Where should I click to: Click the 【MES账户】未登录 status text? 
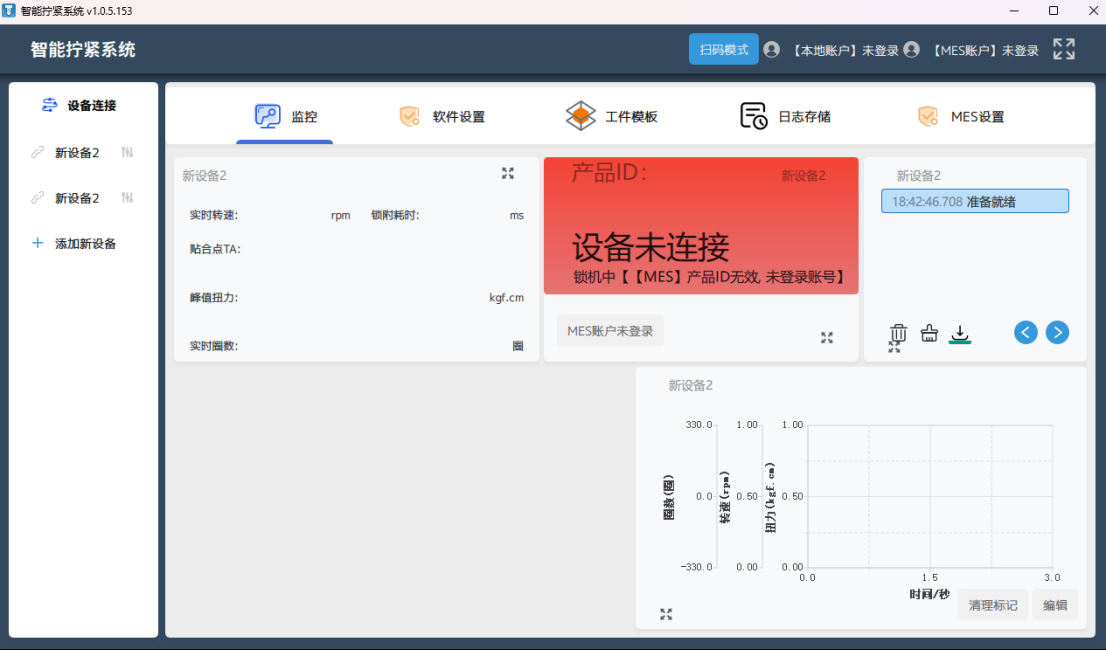(985, 50)
